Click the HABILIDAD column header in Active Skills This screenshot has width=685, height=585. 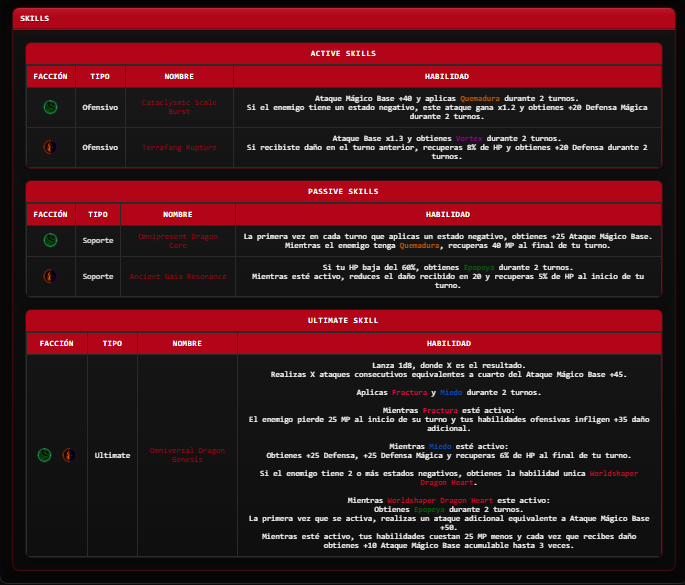click(x=447, y=76)
